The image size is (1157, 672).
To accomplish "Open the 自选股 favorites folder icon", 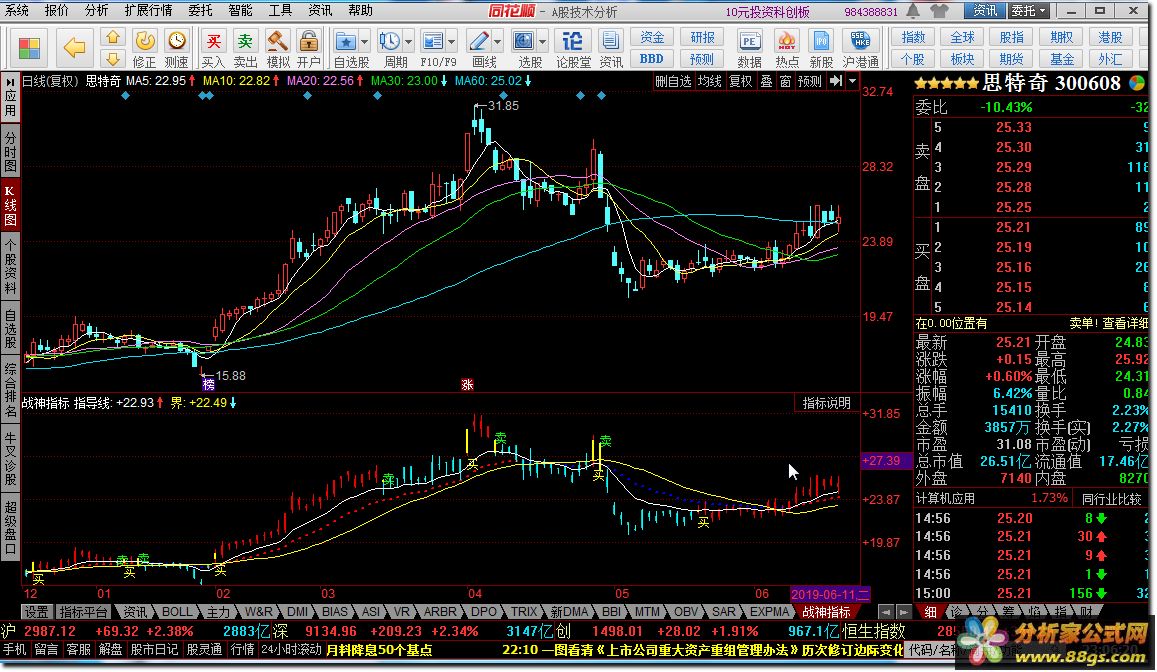I will [345, 41].
